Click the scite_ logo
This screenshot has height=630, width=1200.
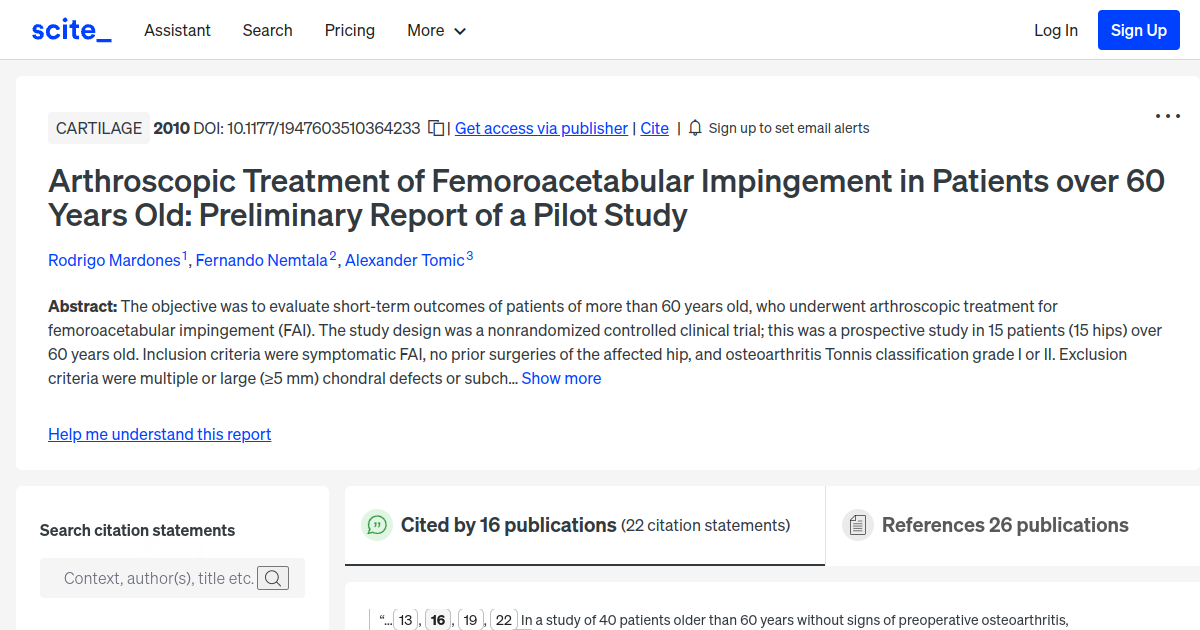click(70, 29)
